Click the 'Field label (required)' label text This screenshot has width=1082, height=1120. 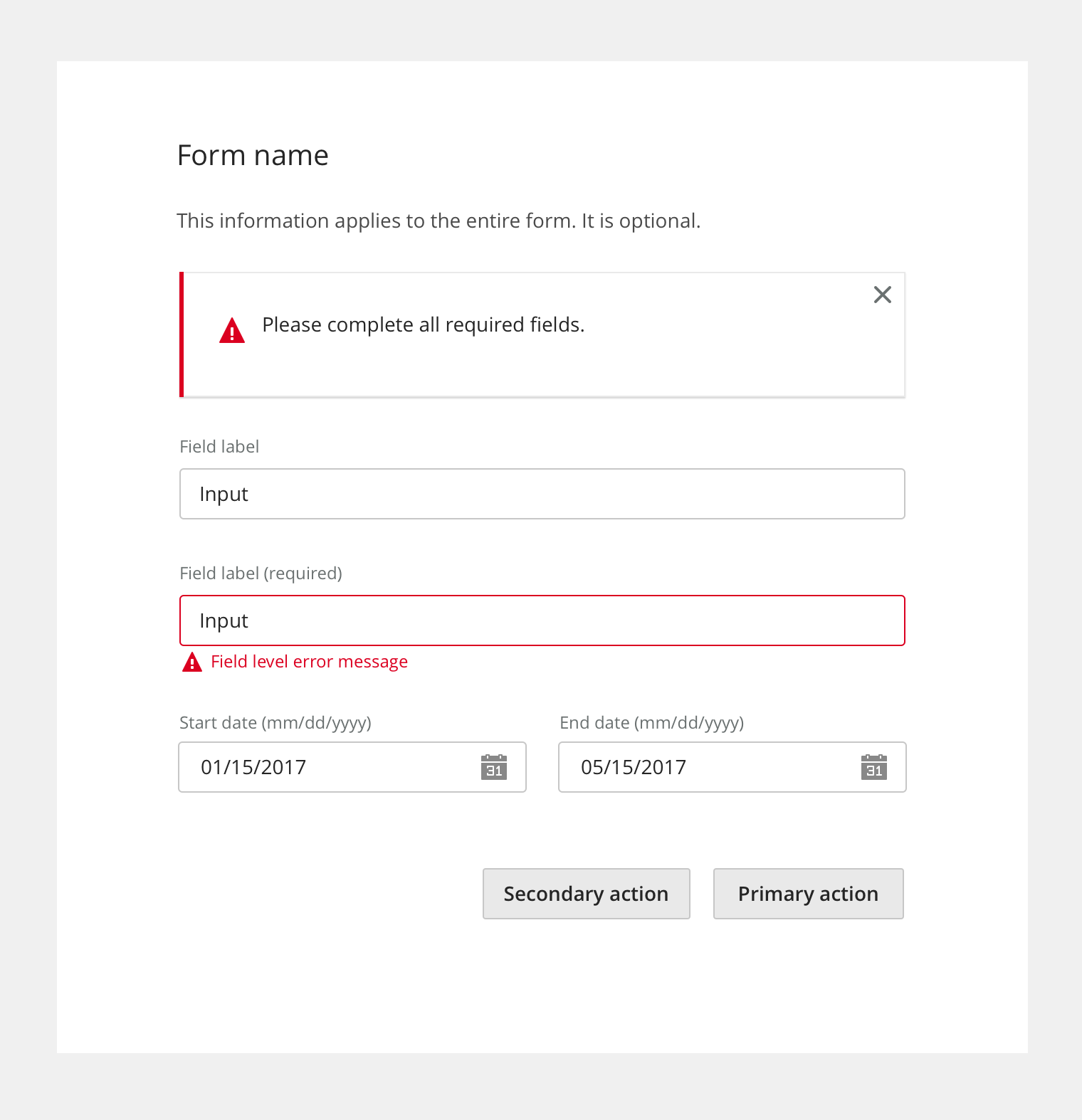pos(261,574)
